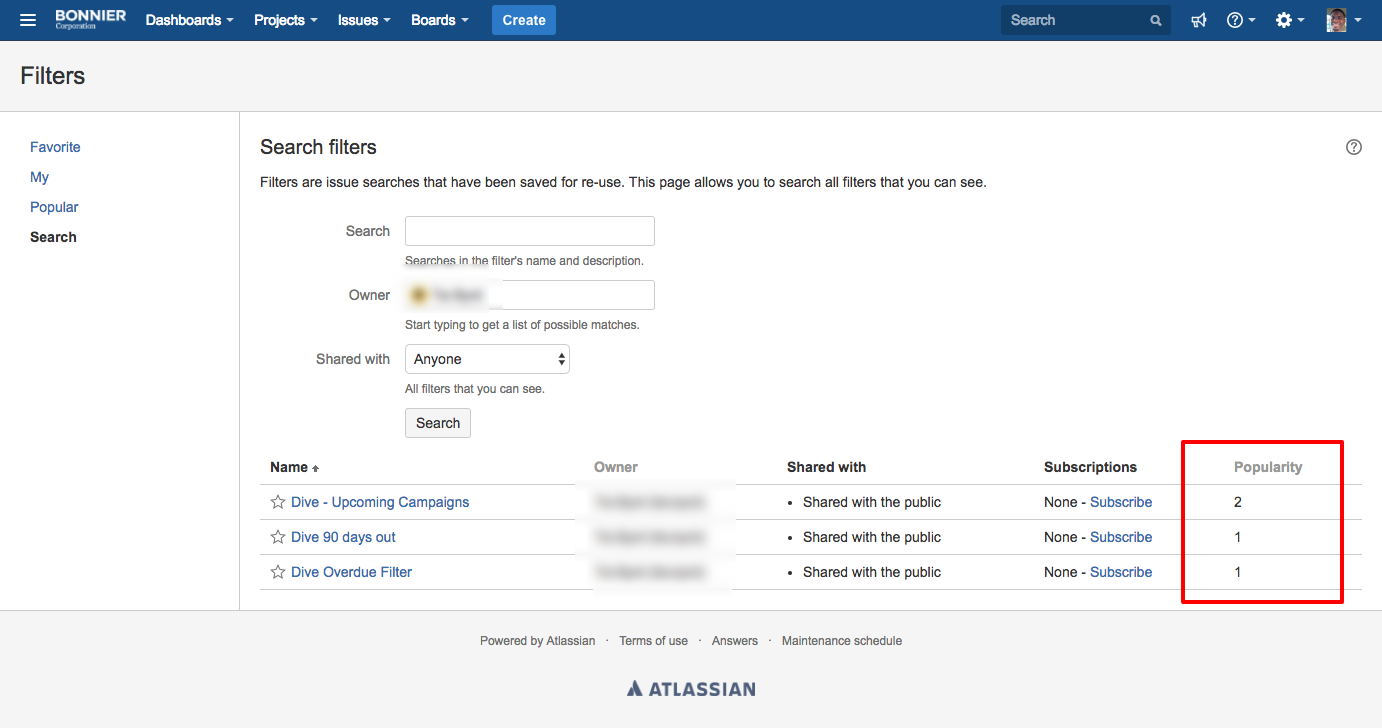Subscribe to Dive 90 days out filter

[1121, 537]
